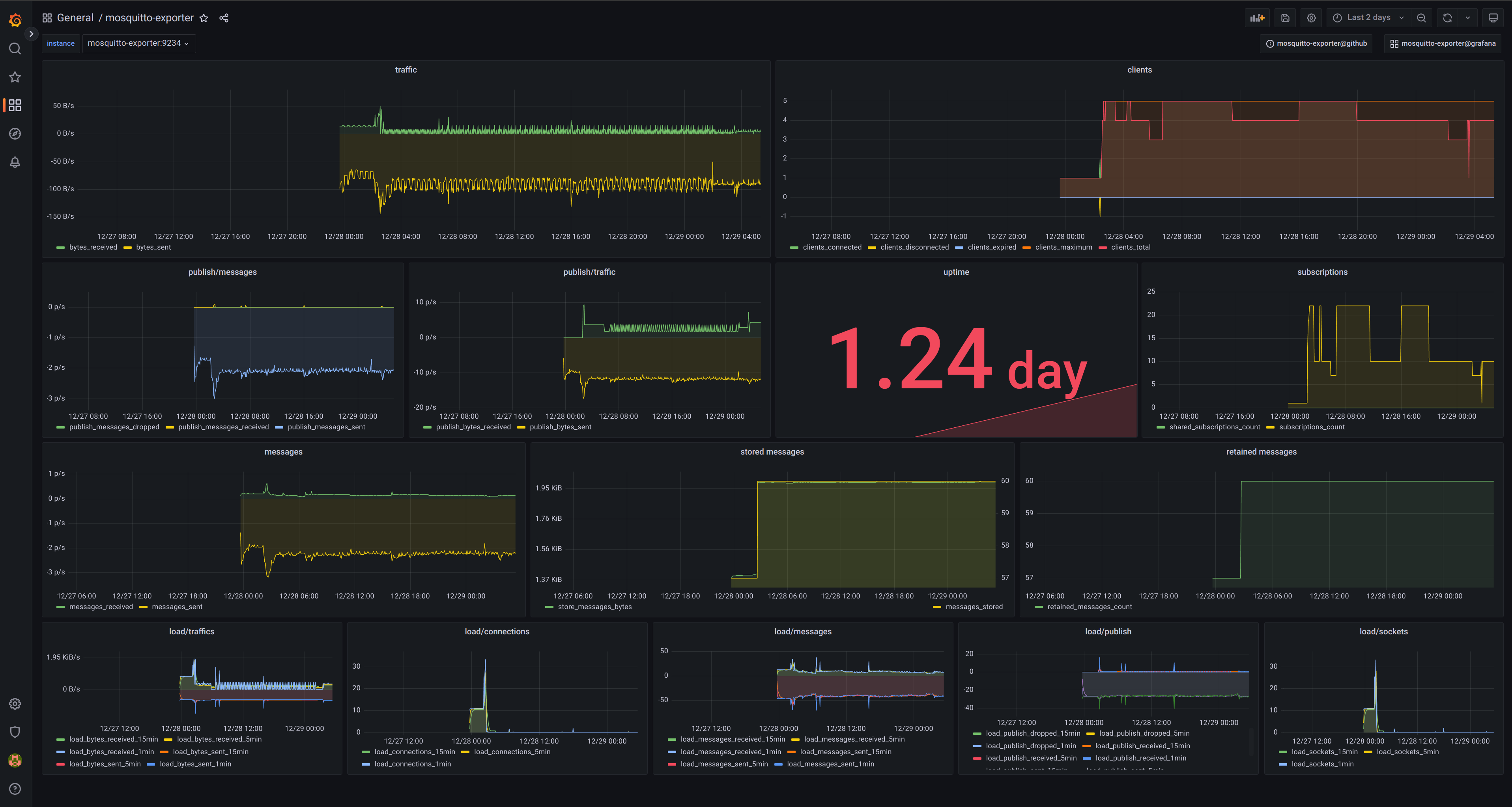Open the mosquitto-exporter@grafana dashboard link
Screen dimensions: 1512x807
point(1443,43)
